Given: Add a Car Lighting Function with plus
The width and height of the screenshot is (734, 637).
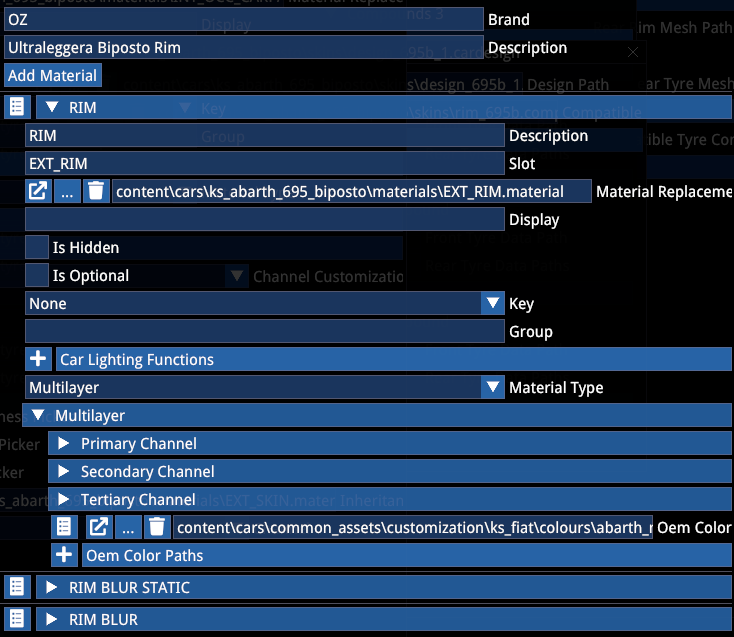Looking at the screenshot, I should pyautogui.click(x=38, y=359).
